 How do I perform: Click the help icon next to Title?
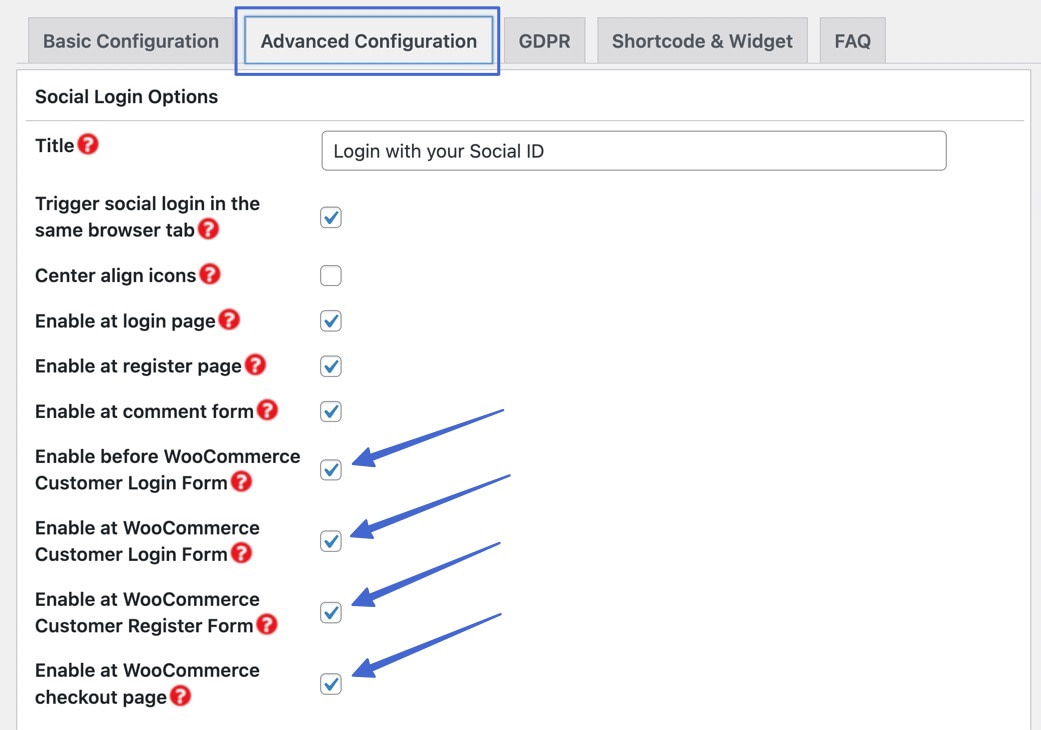[x=88, y=145]
